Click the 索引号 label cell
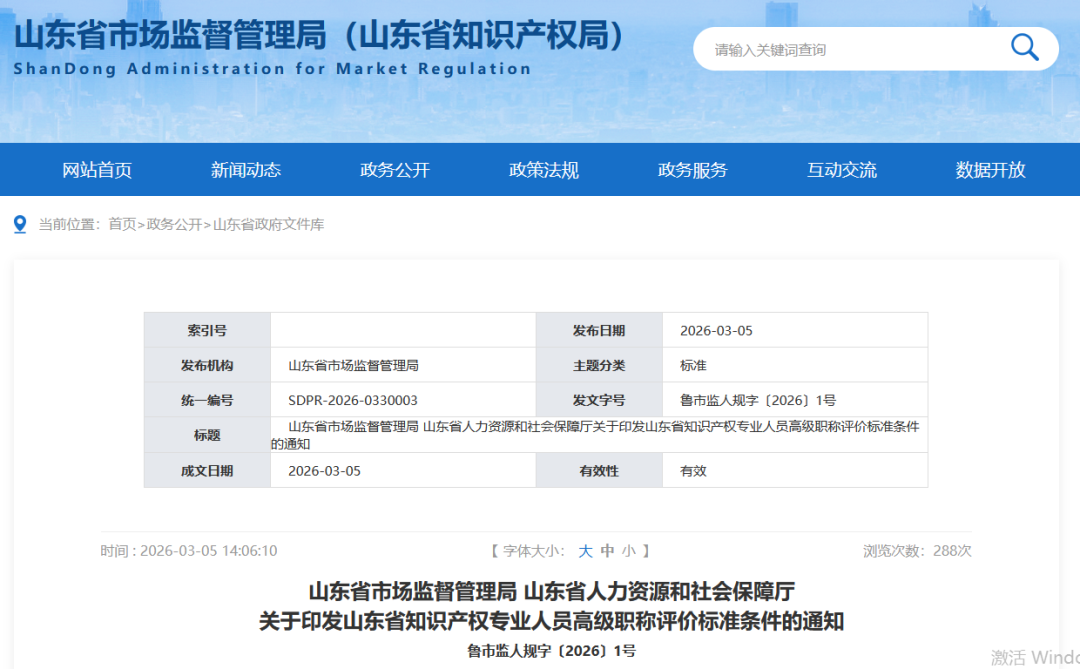The height and width of the screenshot is (669, 1080). [x=207, y=331]
